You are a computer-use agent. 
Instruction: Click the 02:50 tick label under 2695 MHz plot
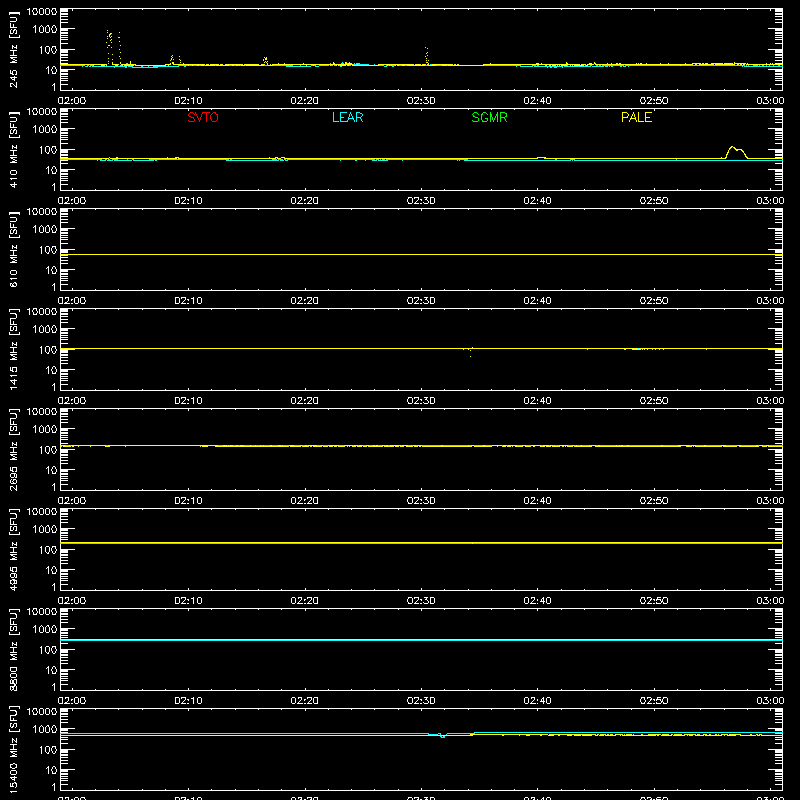click(x=654, y=501)
